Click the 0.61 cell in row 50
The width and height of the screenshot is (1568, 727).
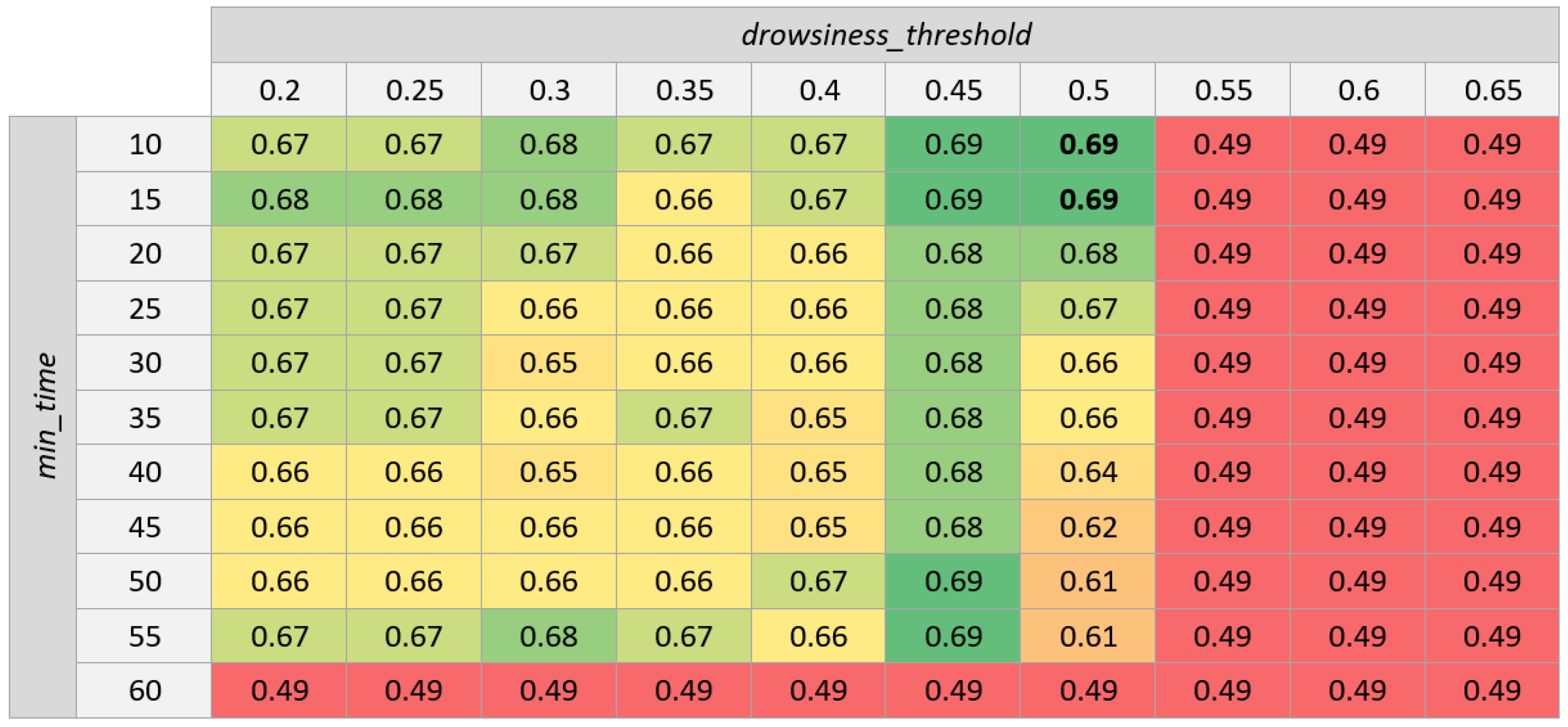pos(1088,581)
